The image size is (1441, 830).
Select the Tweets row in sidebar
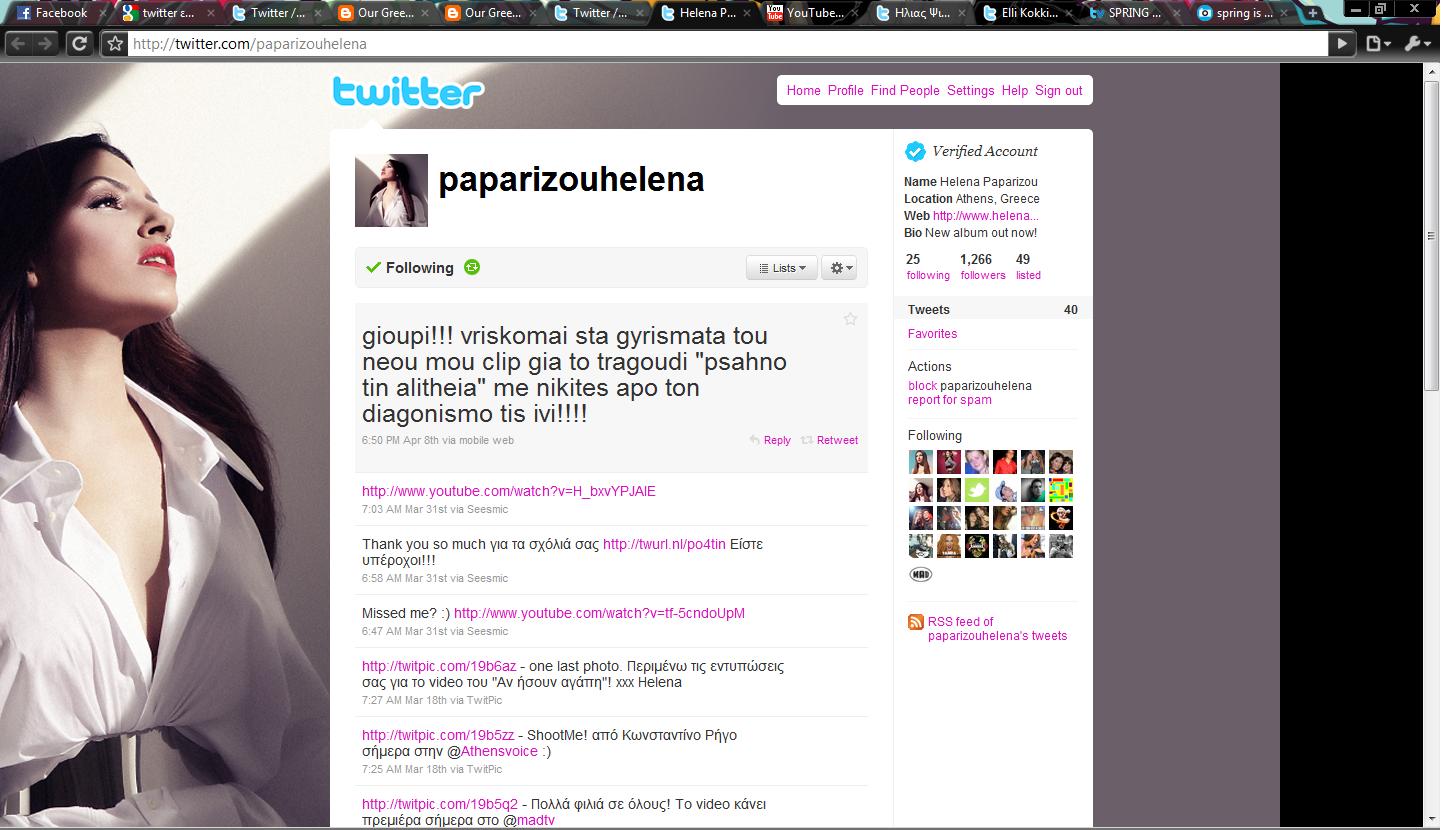992,310
